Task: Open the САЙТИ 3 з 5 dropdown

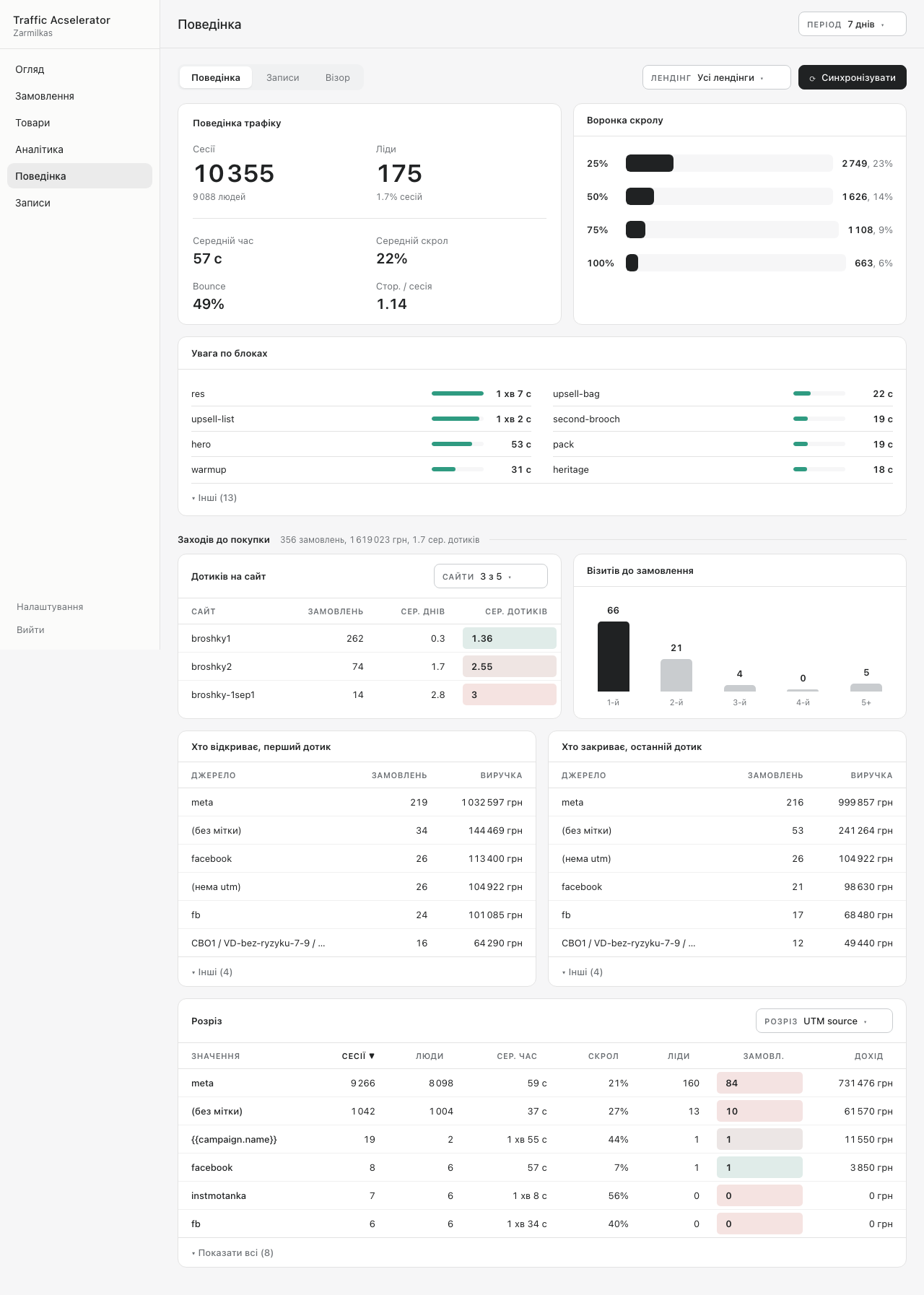Action: 490,576
